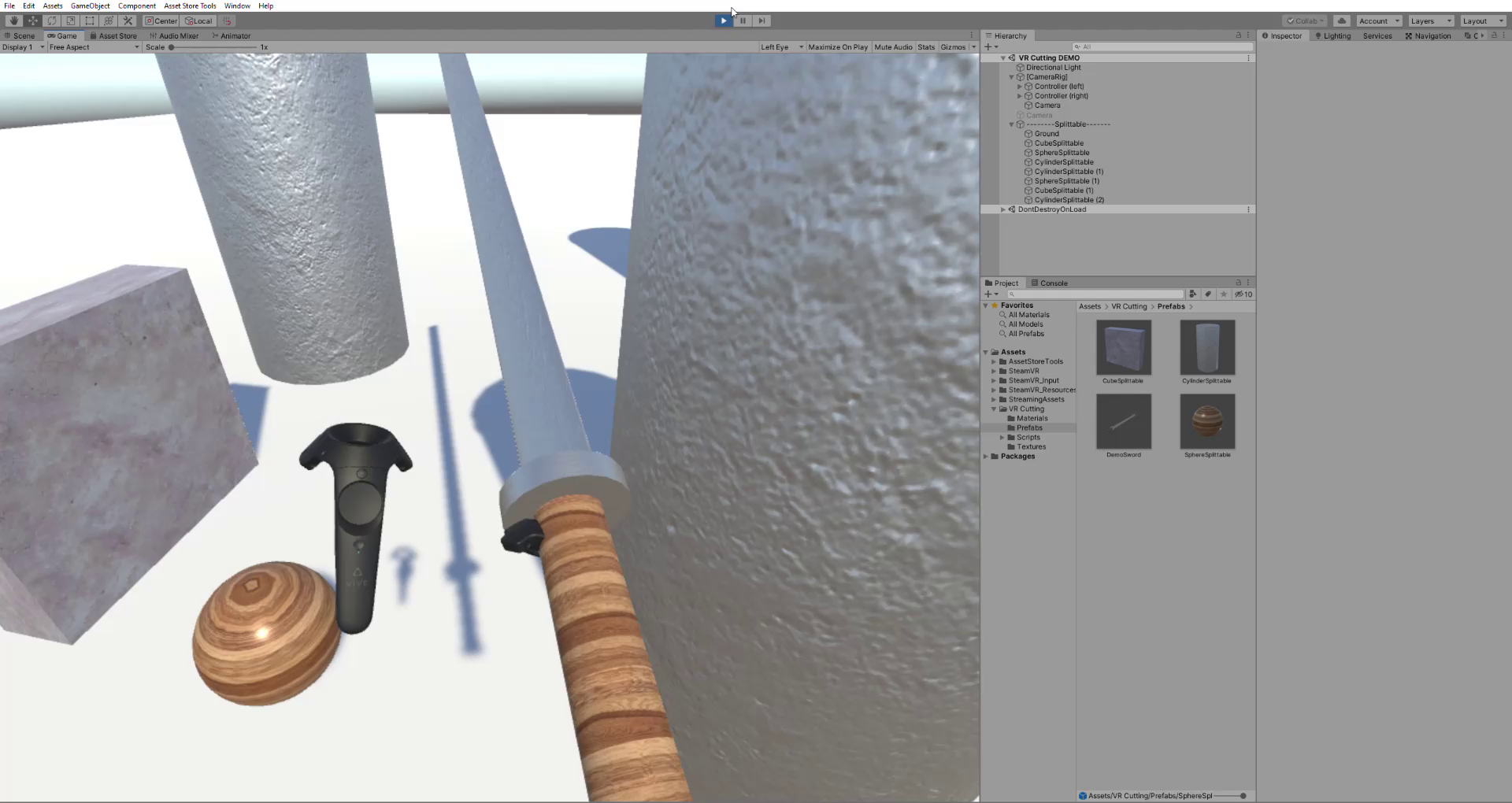
Task: Click Assets in Project breadcrumb
Action: click(1089, 306)
